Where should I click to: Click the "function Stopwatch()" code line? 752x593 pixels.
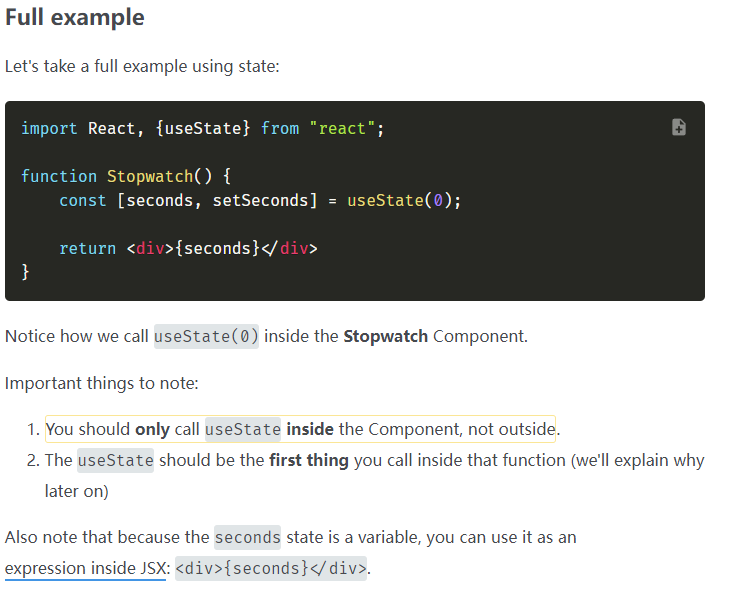click(x=126, y=176)
